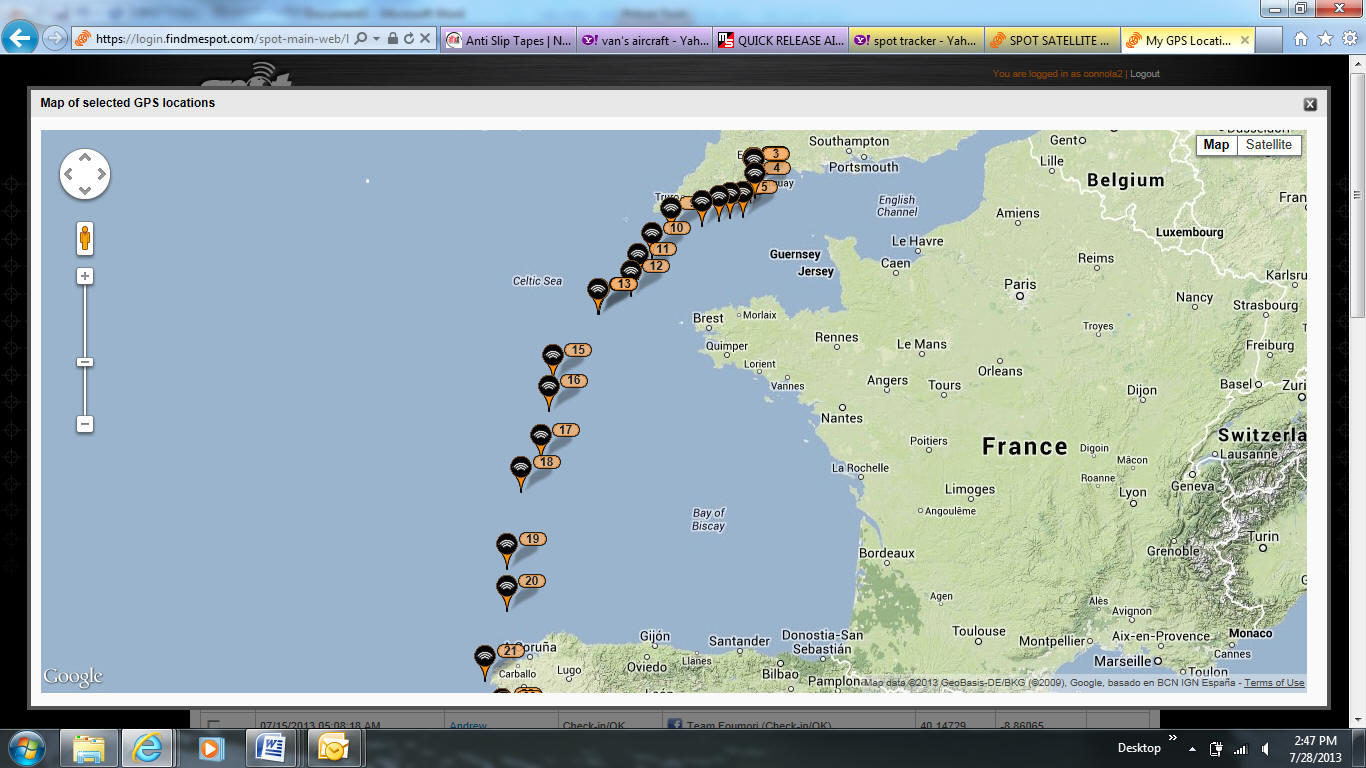1366x768 pixels.
Task: Expand the Desktop toolbar chevron in taskbar
Action: point(1172,738)
